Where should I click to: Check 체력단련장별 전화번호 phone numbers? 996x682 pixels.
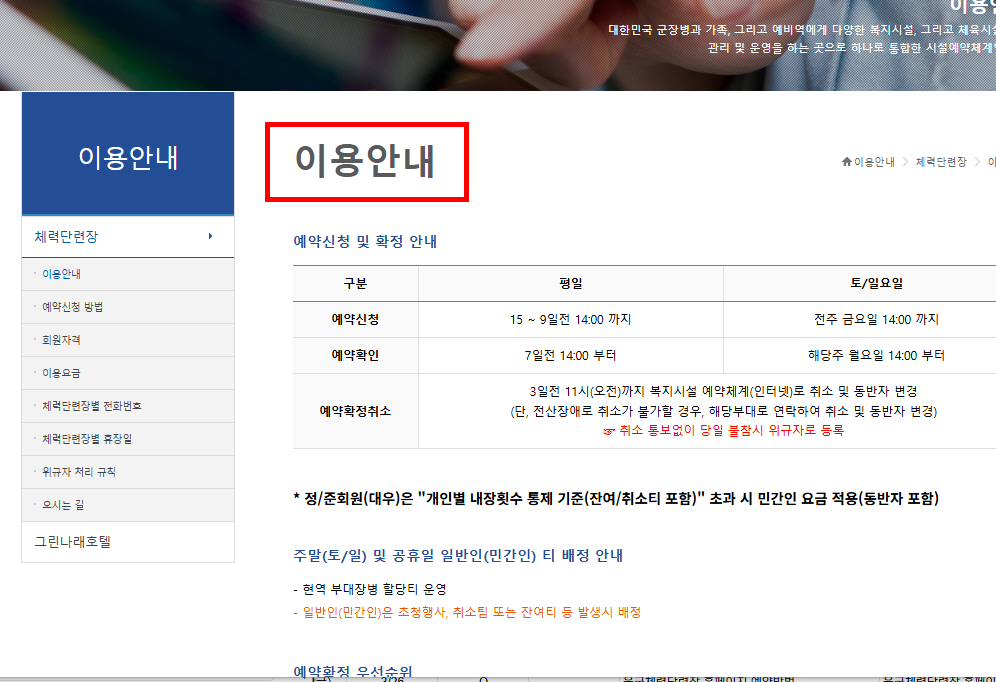pos(93,405)
